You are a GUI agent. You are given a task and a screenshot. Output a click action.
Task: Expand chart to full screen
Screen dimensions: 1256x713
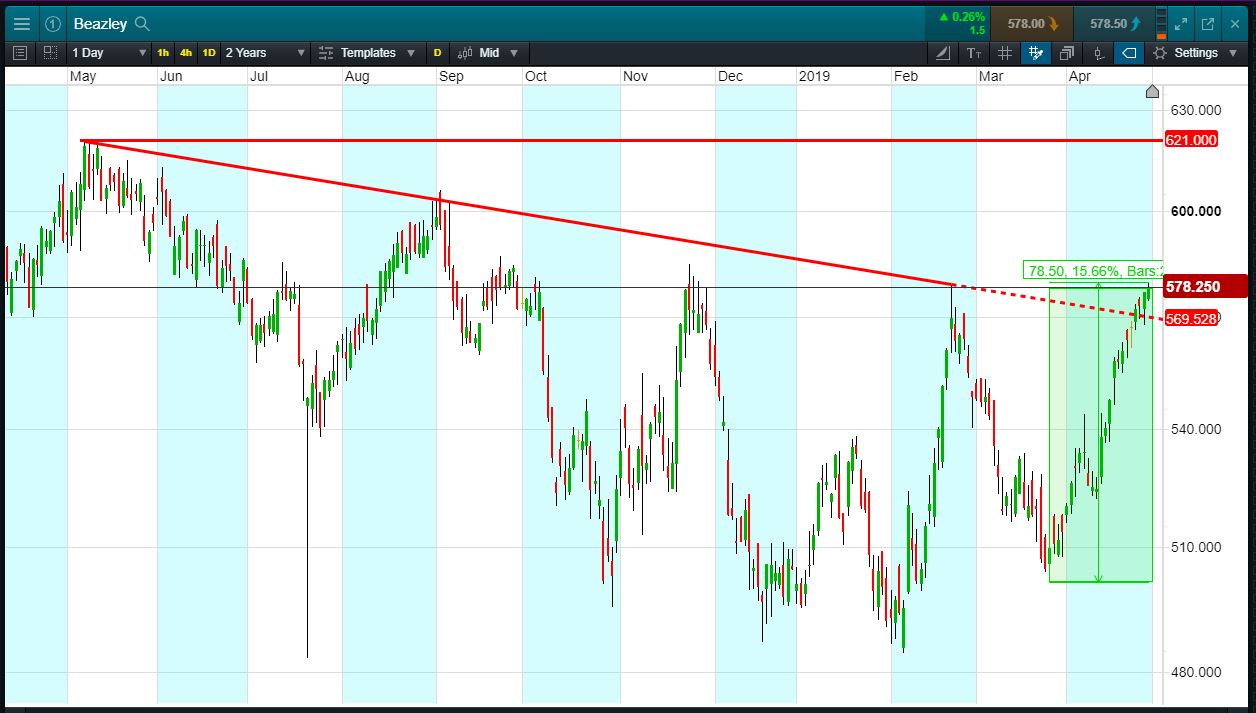coord(1181,23)
